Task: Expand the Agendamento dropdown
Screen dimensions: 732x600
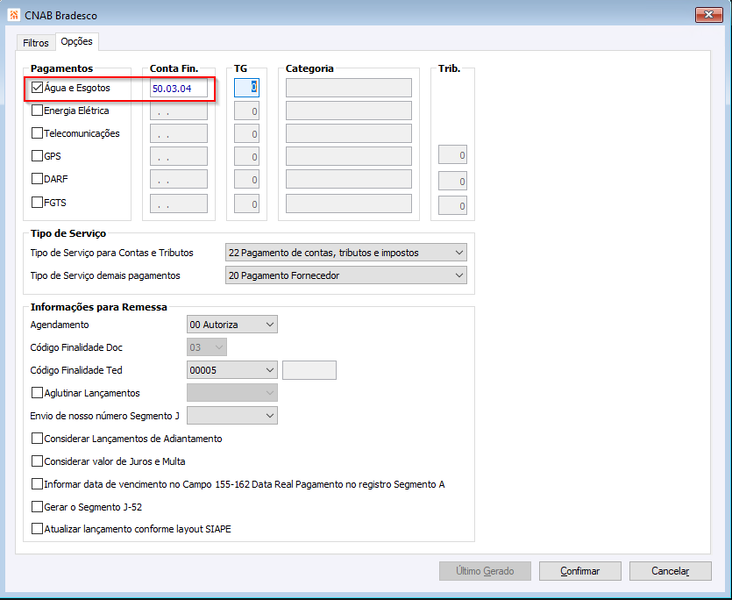Action: (x=232, y=324)
